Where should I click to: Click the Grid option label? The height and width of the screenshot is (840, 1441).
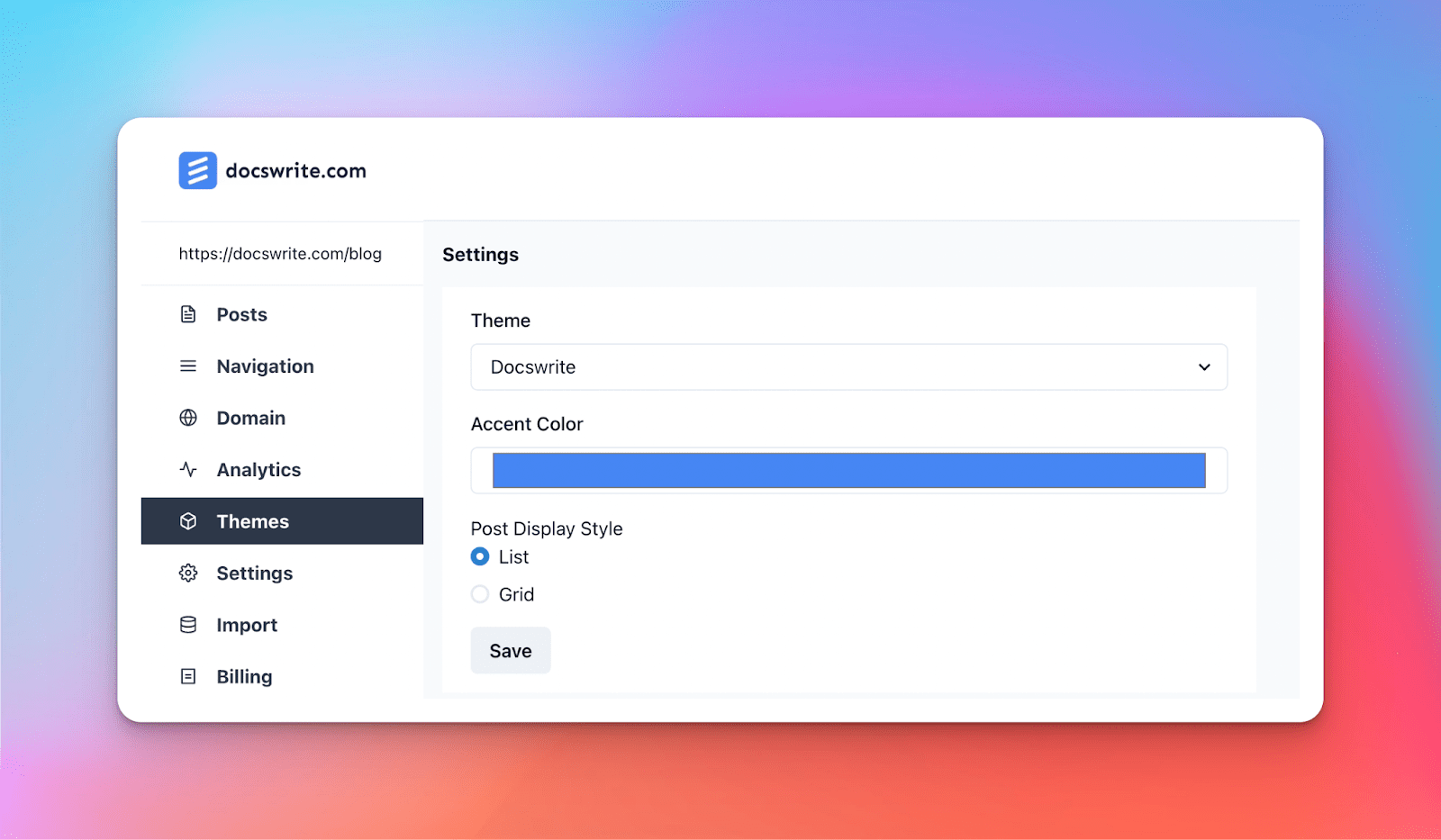tap(516, 594)
